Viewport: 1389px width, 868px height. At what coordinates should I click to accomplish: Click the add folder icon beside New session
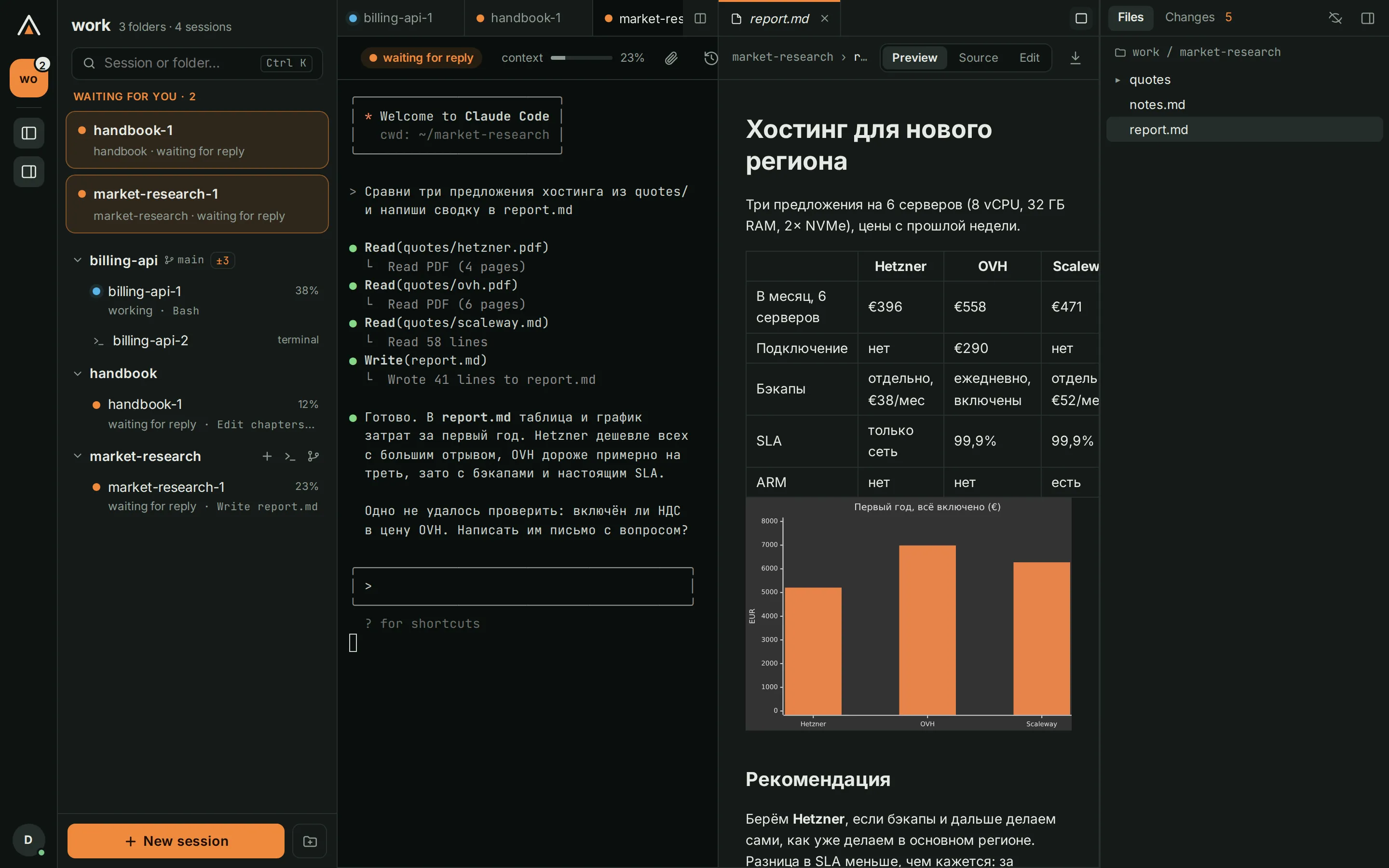pyautogui.click(x=309, y=841)
